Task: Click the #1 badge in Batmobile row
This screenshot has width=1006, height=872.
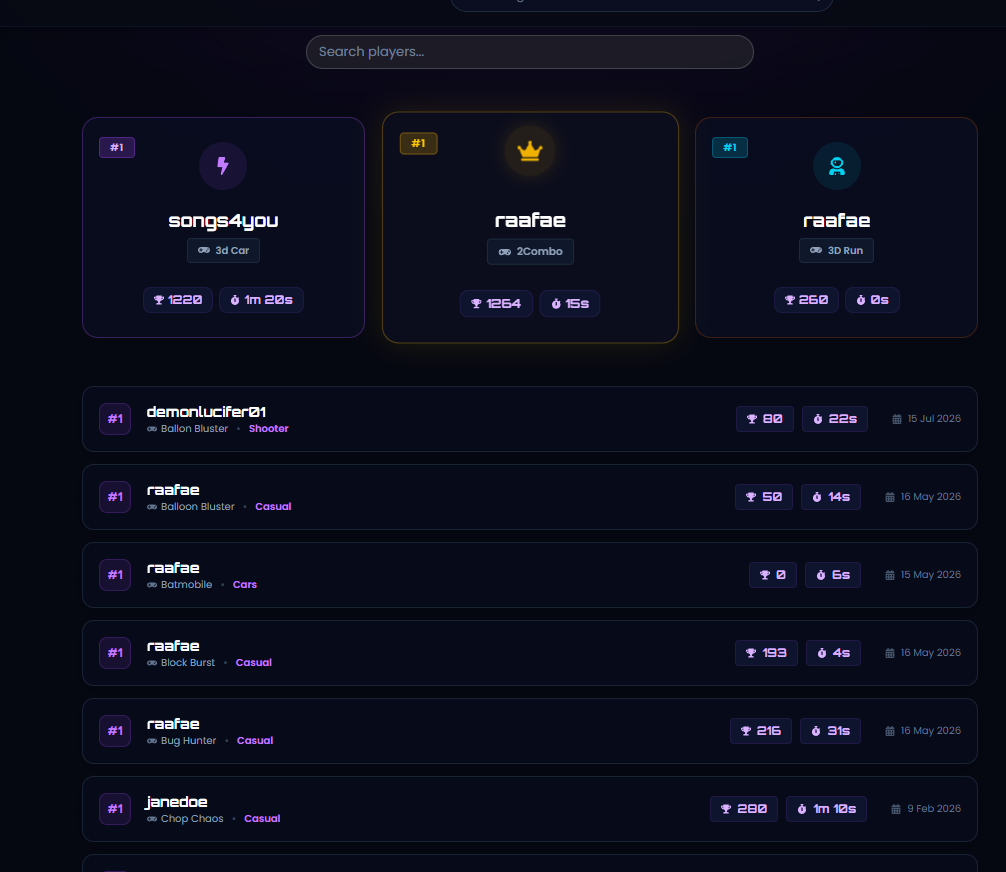Action: [x=115, y=575]
